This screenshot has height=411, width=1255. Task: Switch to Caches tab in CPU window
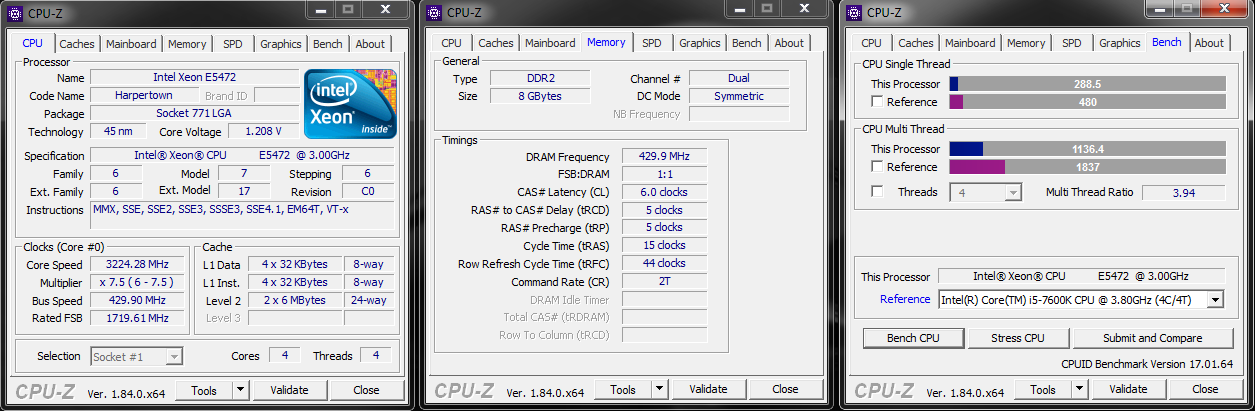point(77,44)
